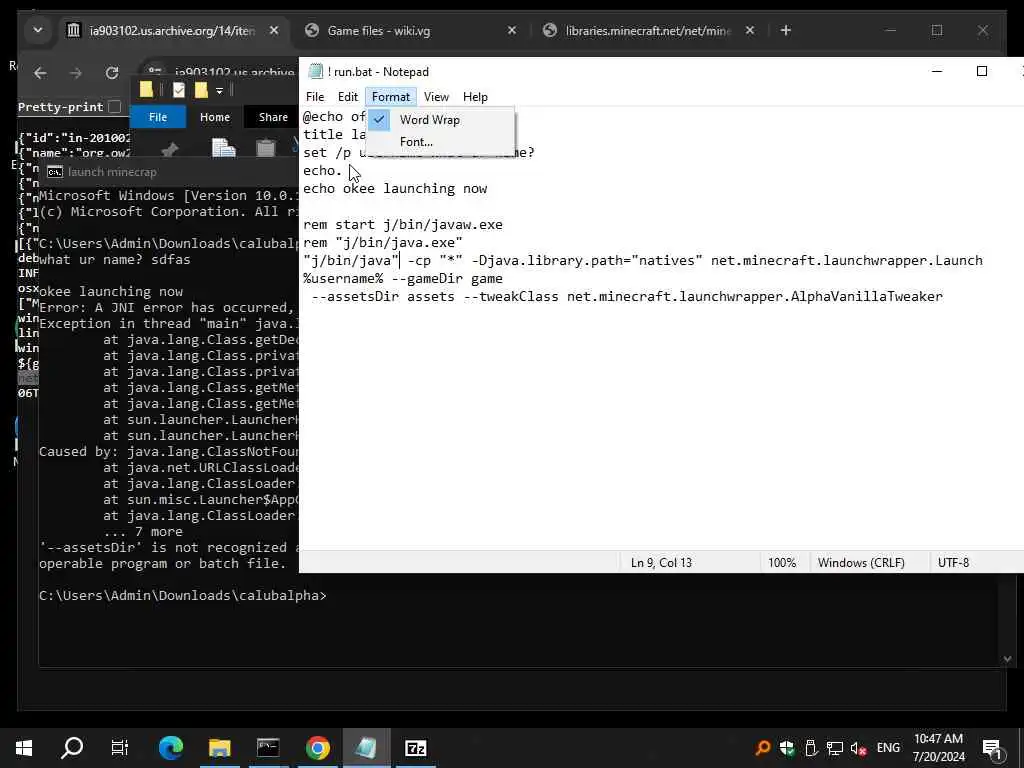Image resolution: width=1024 pixels, height=768 pixels.
Task: Click the leftmost folder icon in Explorer's title bar
Action: point(146,89)
